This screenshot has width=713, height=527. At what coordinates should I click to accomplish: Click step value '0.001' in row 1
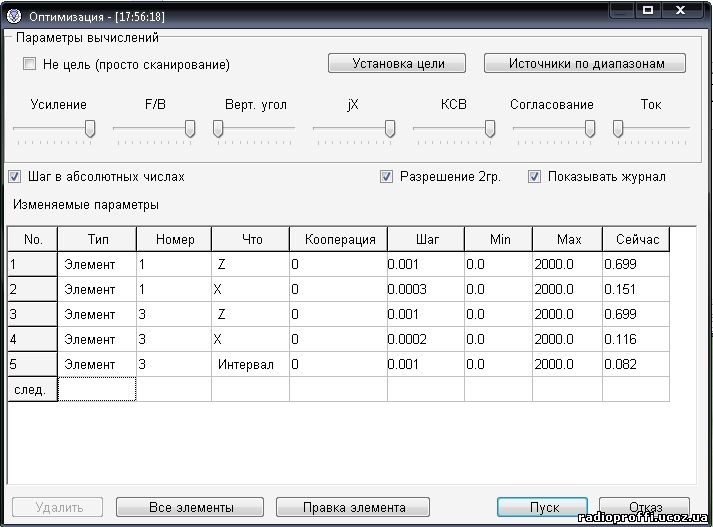pos(426,264)
